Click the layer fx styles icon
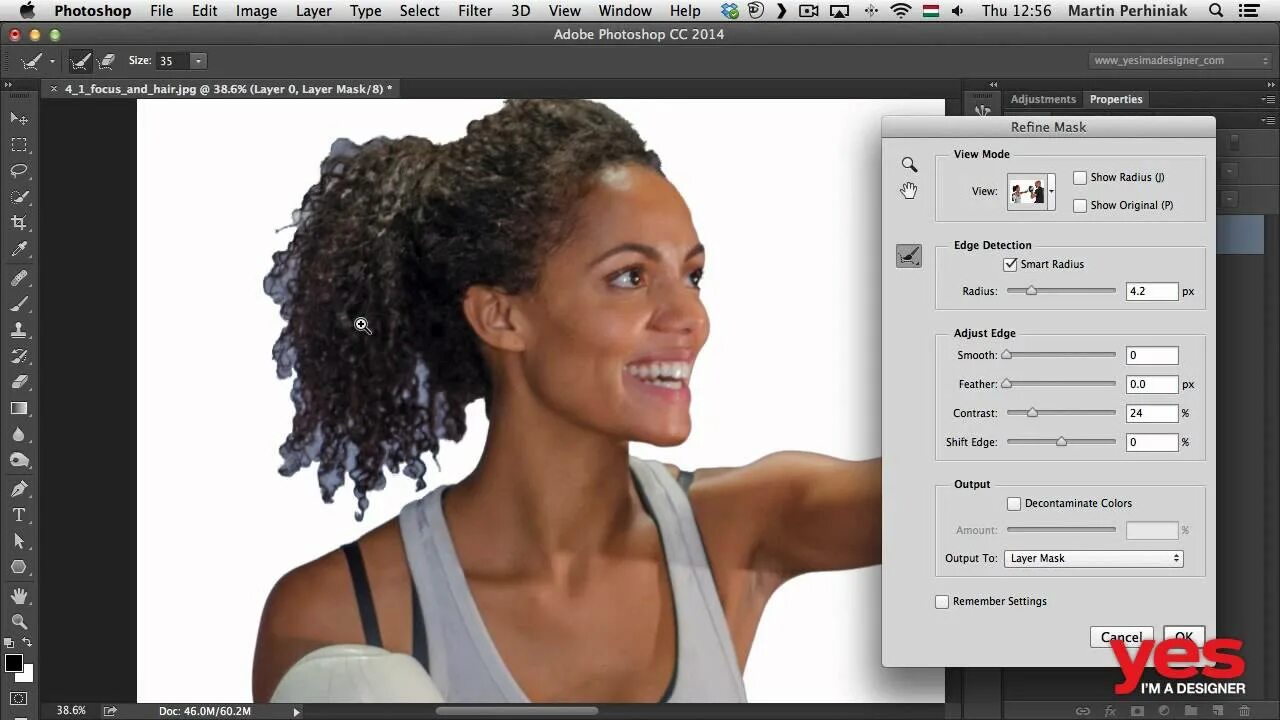Screen dimensions: 1280x720 [x=1110, y=711]
